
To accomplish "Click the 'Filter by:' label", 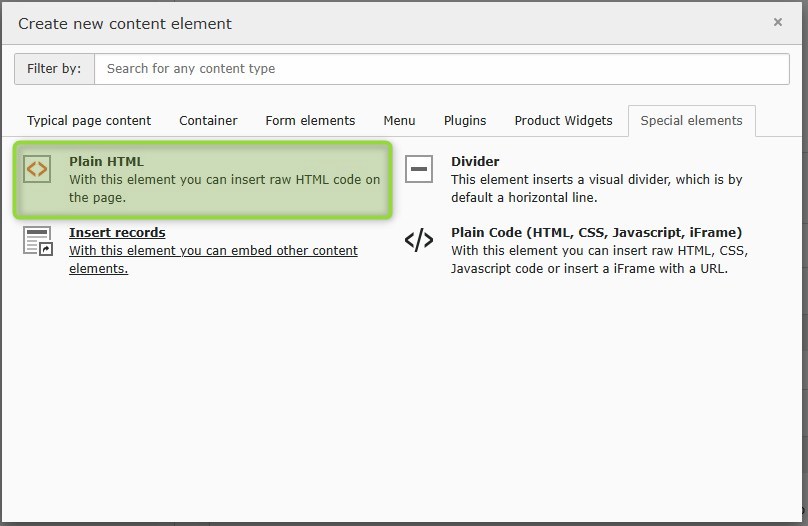I will (x=54, y=69).
